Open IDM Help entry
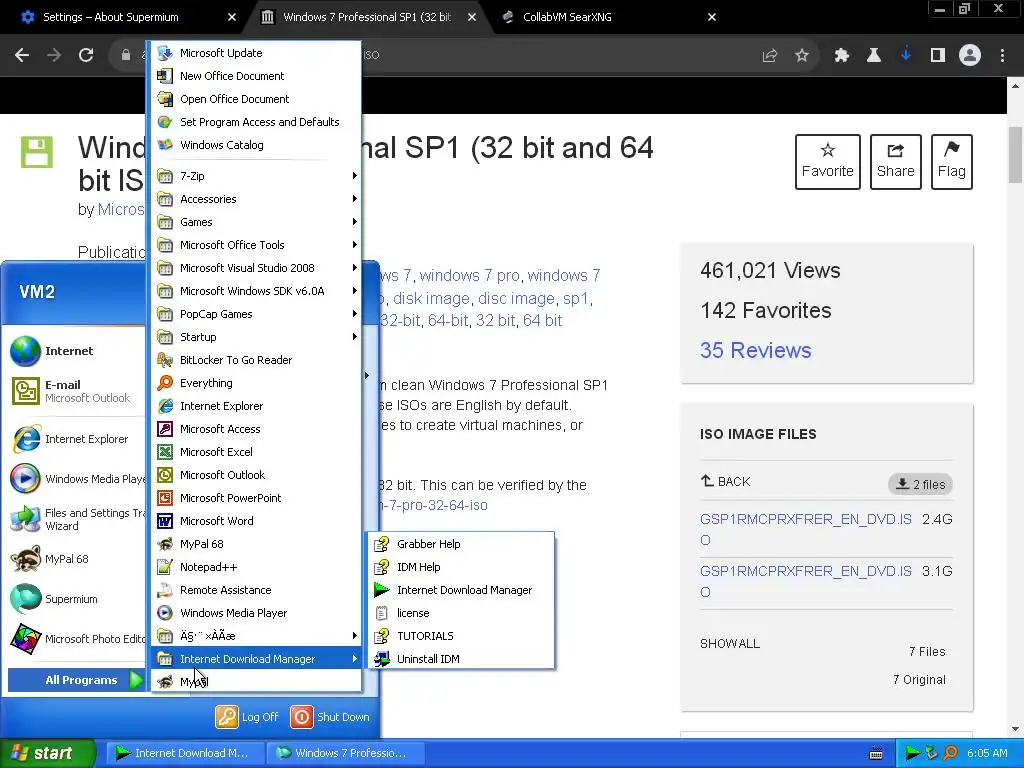Image resolution: width=1024 pixels, height=768 pixels. click(461, 567)
